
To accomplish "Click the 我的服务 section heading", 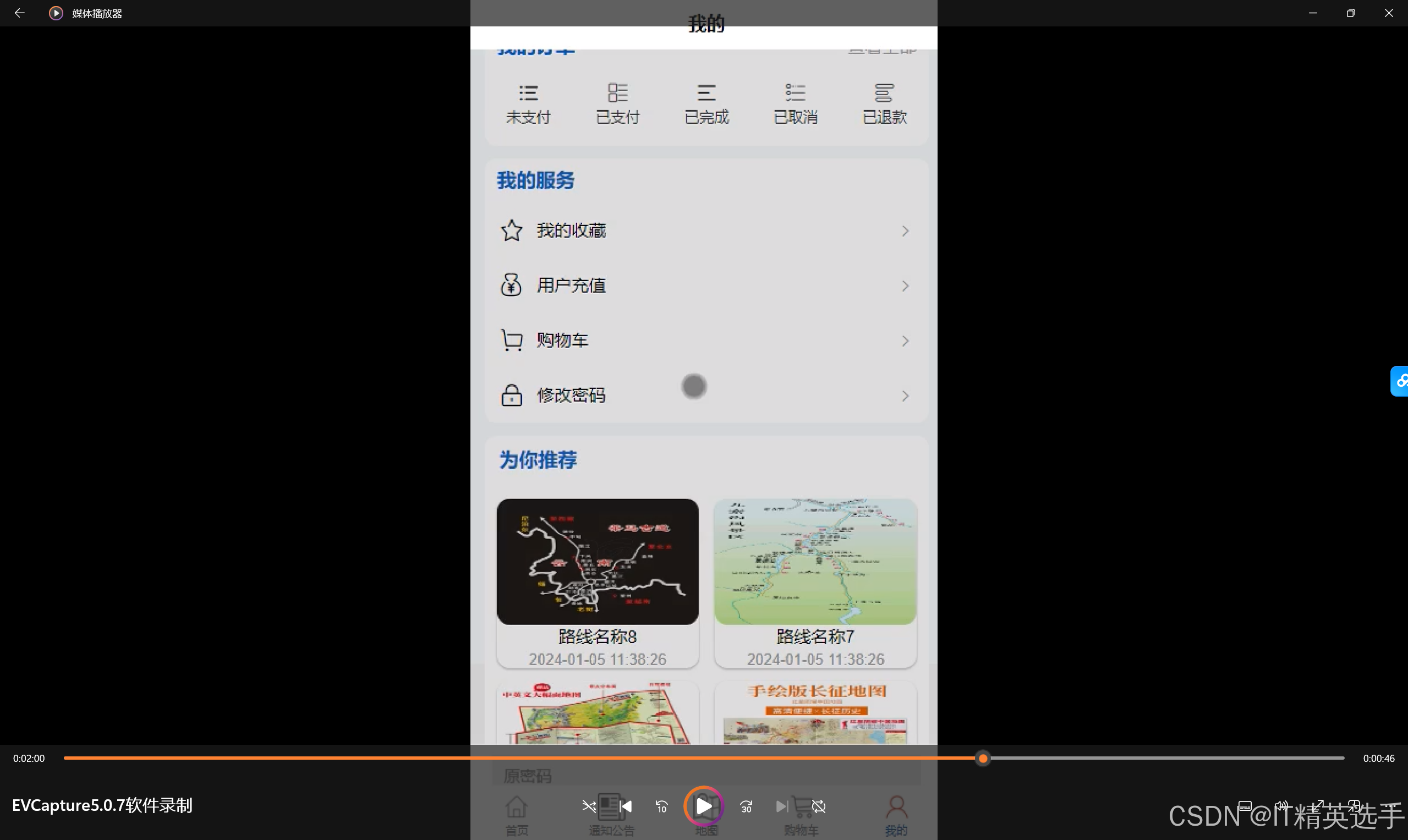I will 535,180.
